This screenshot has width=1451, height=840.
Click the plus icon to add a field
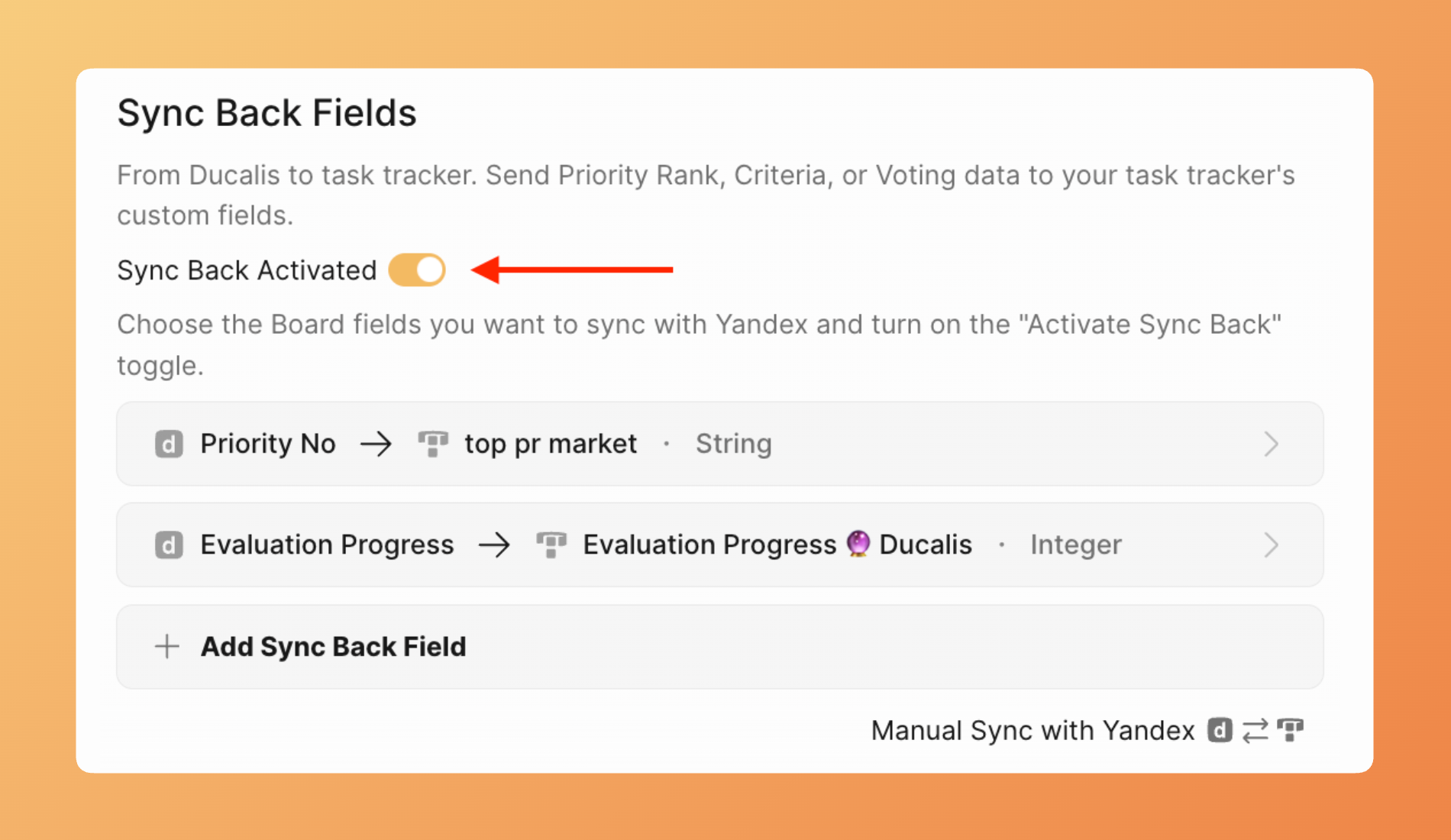[x=167, y=647]
